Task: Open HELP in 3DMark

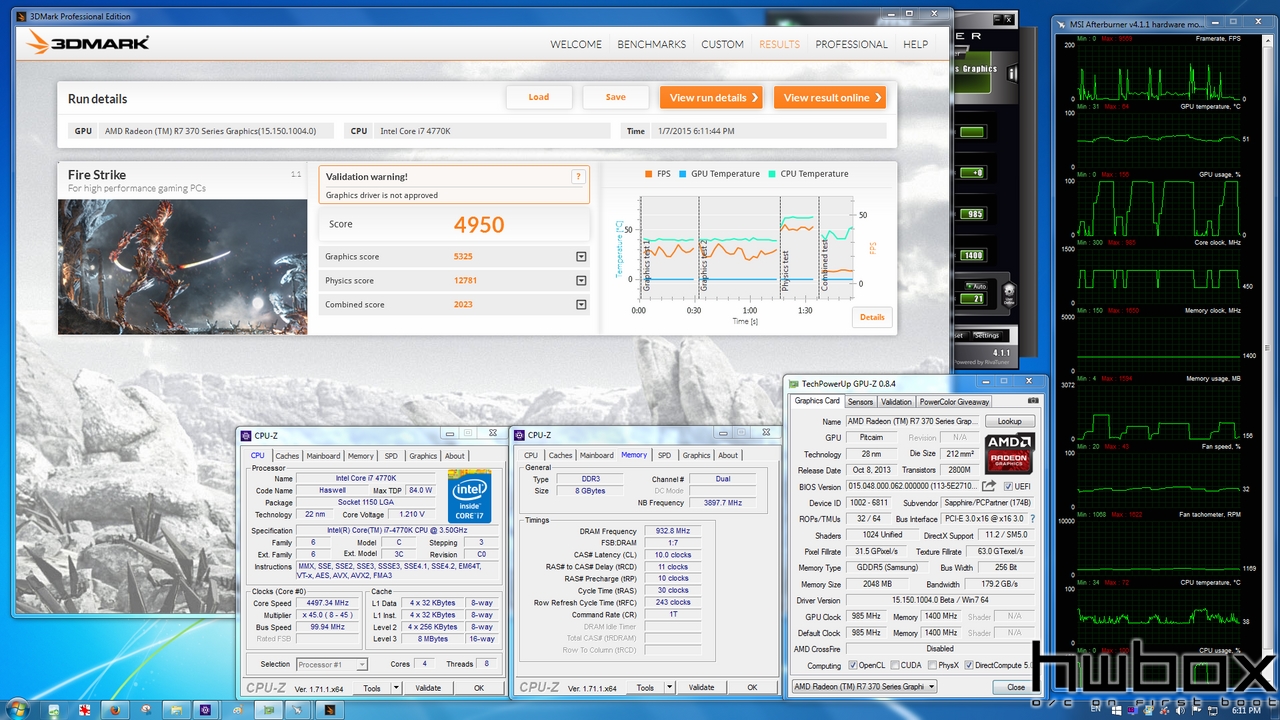Action: point(916,44)
